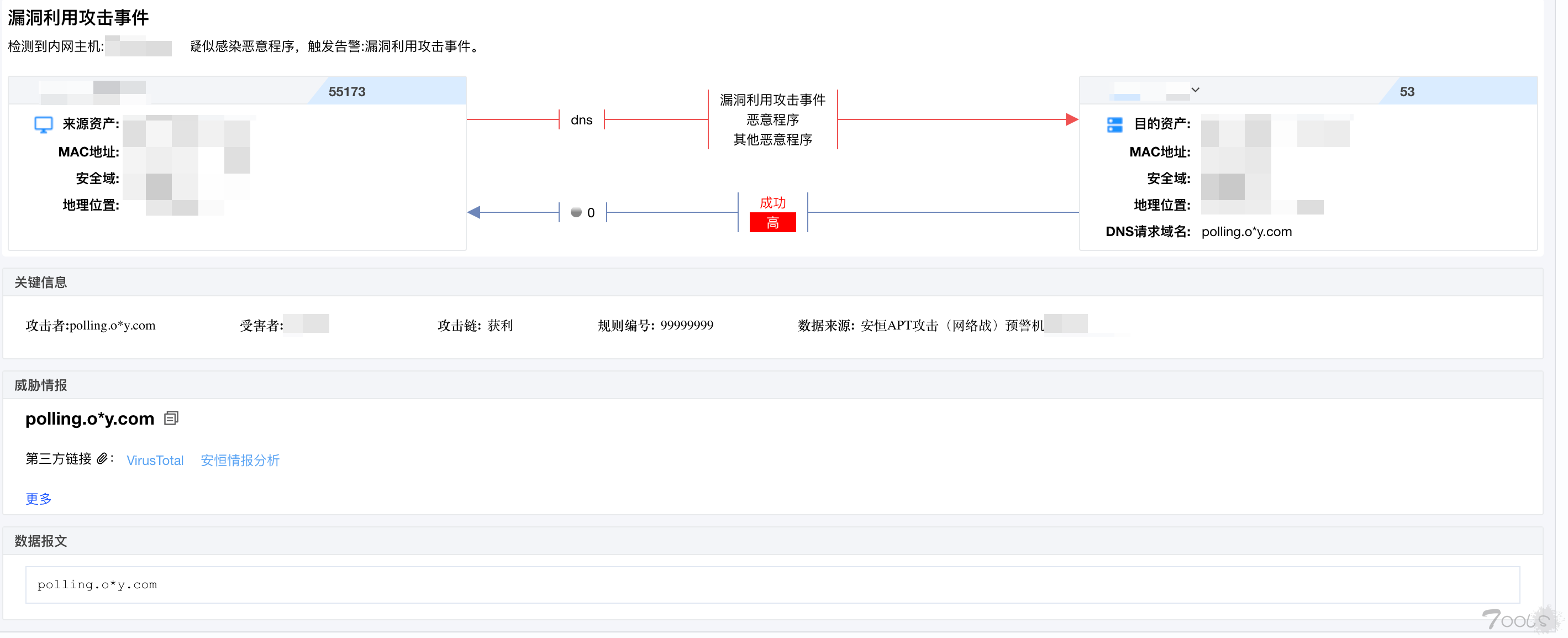Click inside the 数据报文 payload text box
Viewport: 1568px width, 638px height.
[772, 584]
